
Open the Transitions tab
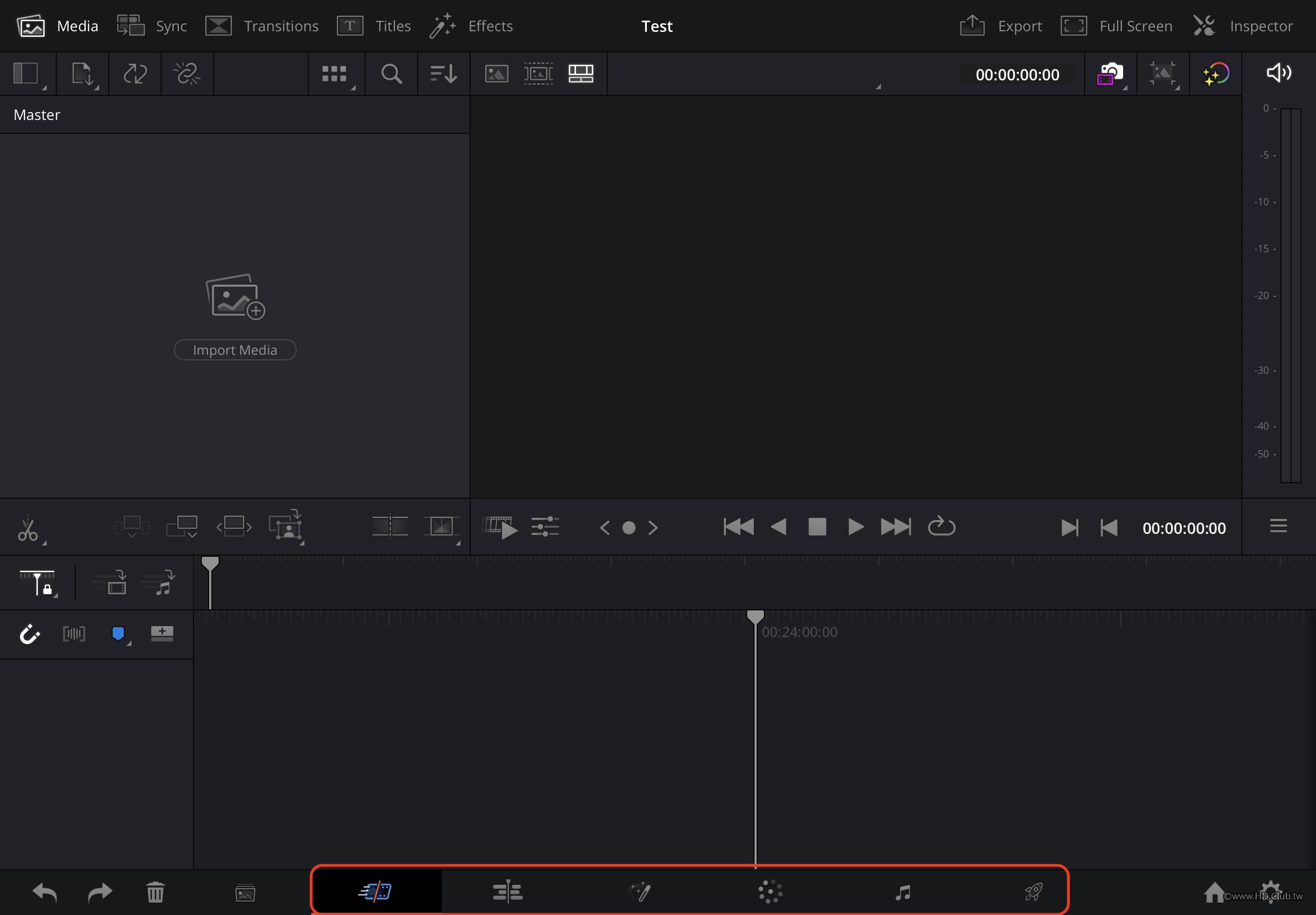pos(263,26)
